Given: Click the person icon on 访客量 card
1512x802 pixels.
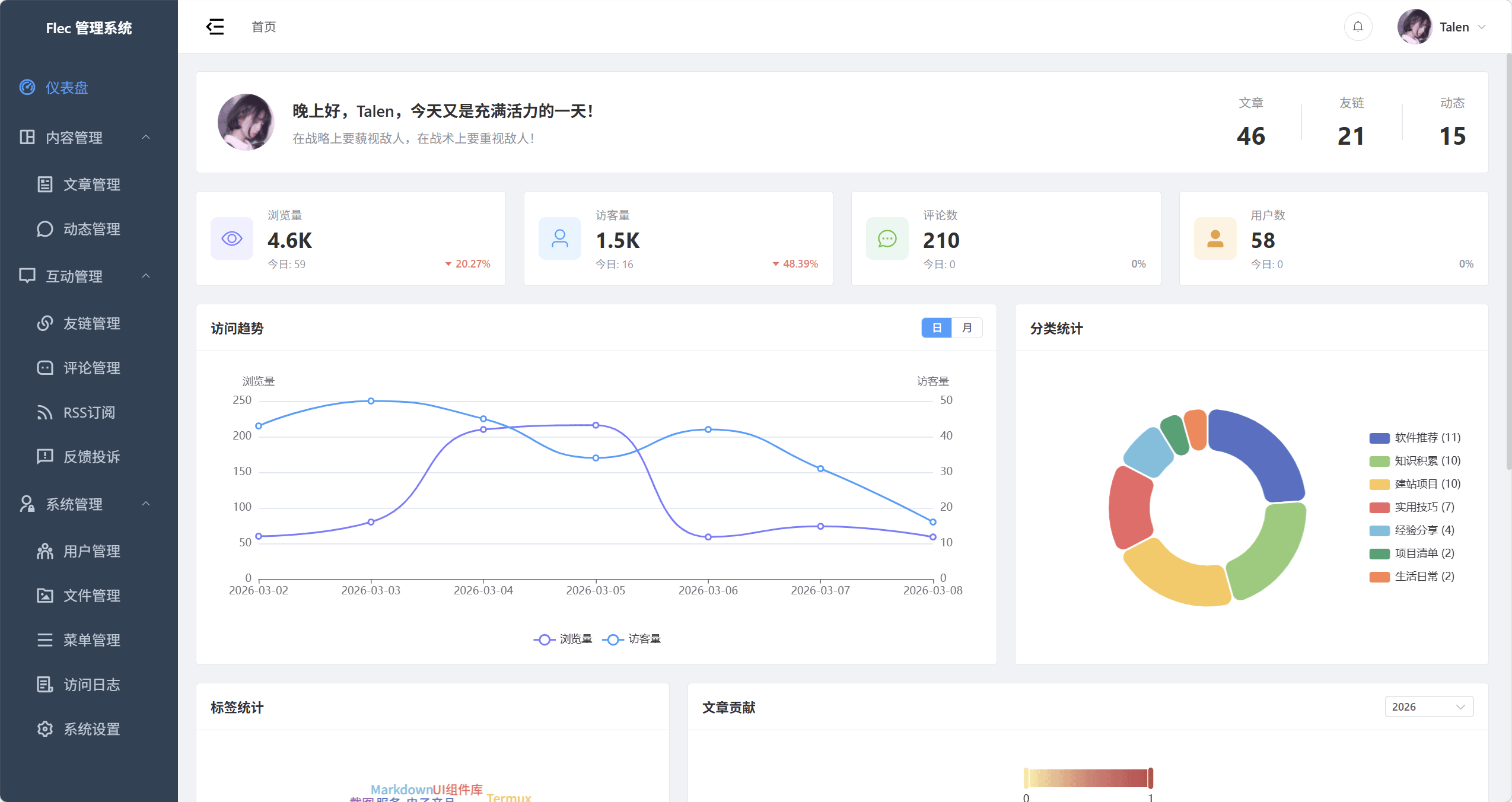Looking at the screenshot, I should coord(560,238).
